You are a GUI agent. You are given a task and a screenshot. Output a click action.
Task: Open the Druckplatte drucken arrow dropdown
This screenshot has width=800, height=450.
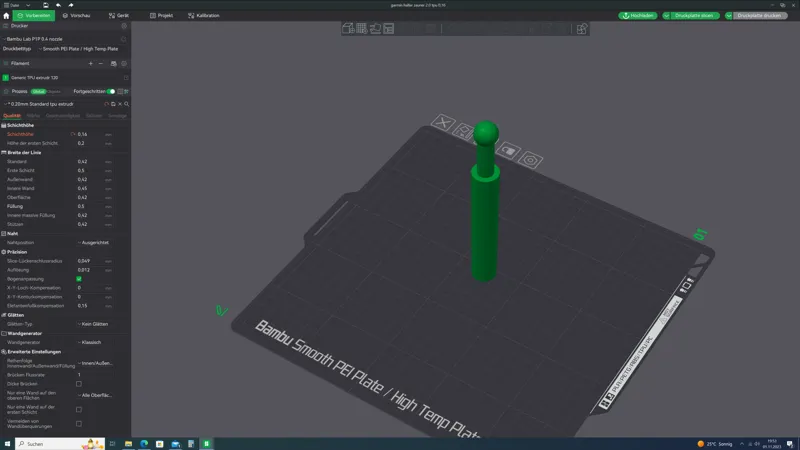click(x=729, y=16)
